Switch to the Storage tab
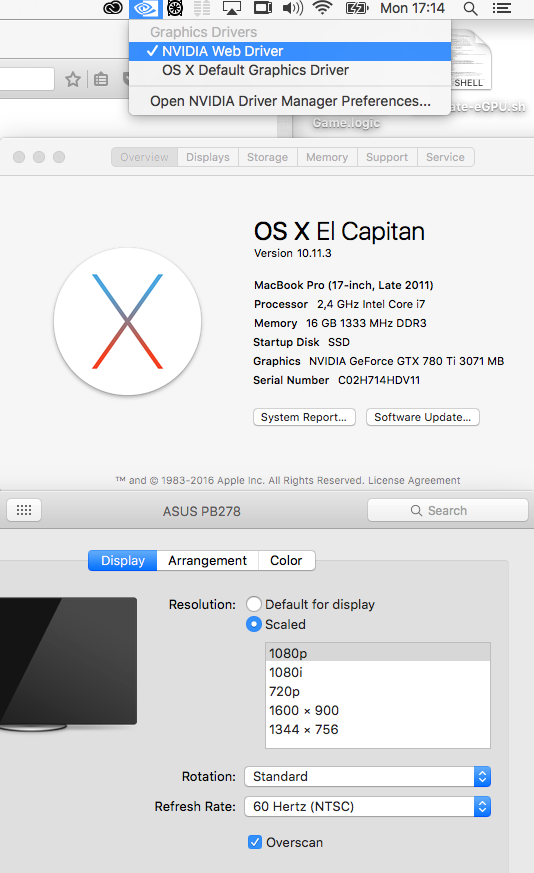 (x=267, y=157)
